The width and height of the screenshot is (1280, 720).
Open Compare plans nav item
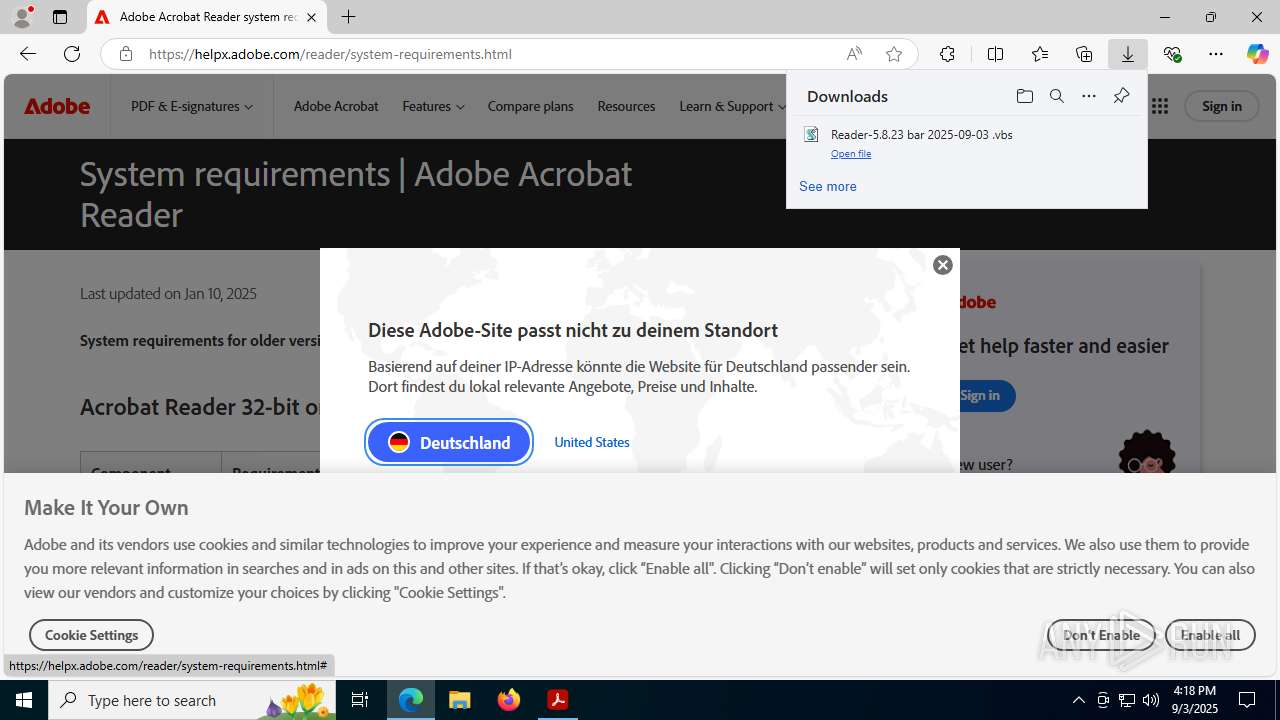click(x=530, y=106)
